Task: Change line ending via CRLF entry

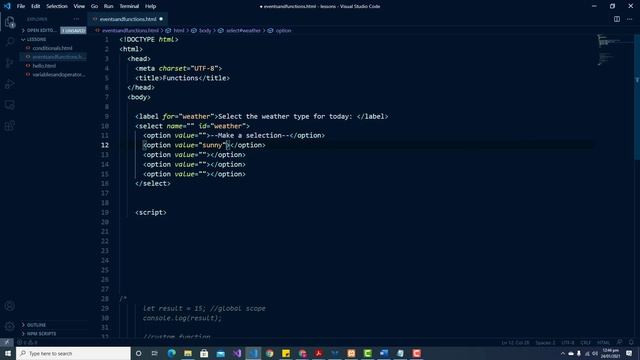Action: pos(586,342)
